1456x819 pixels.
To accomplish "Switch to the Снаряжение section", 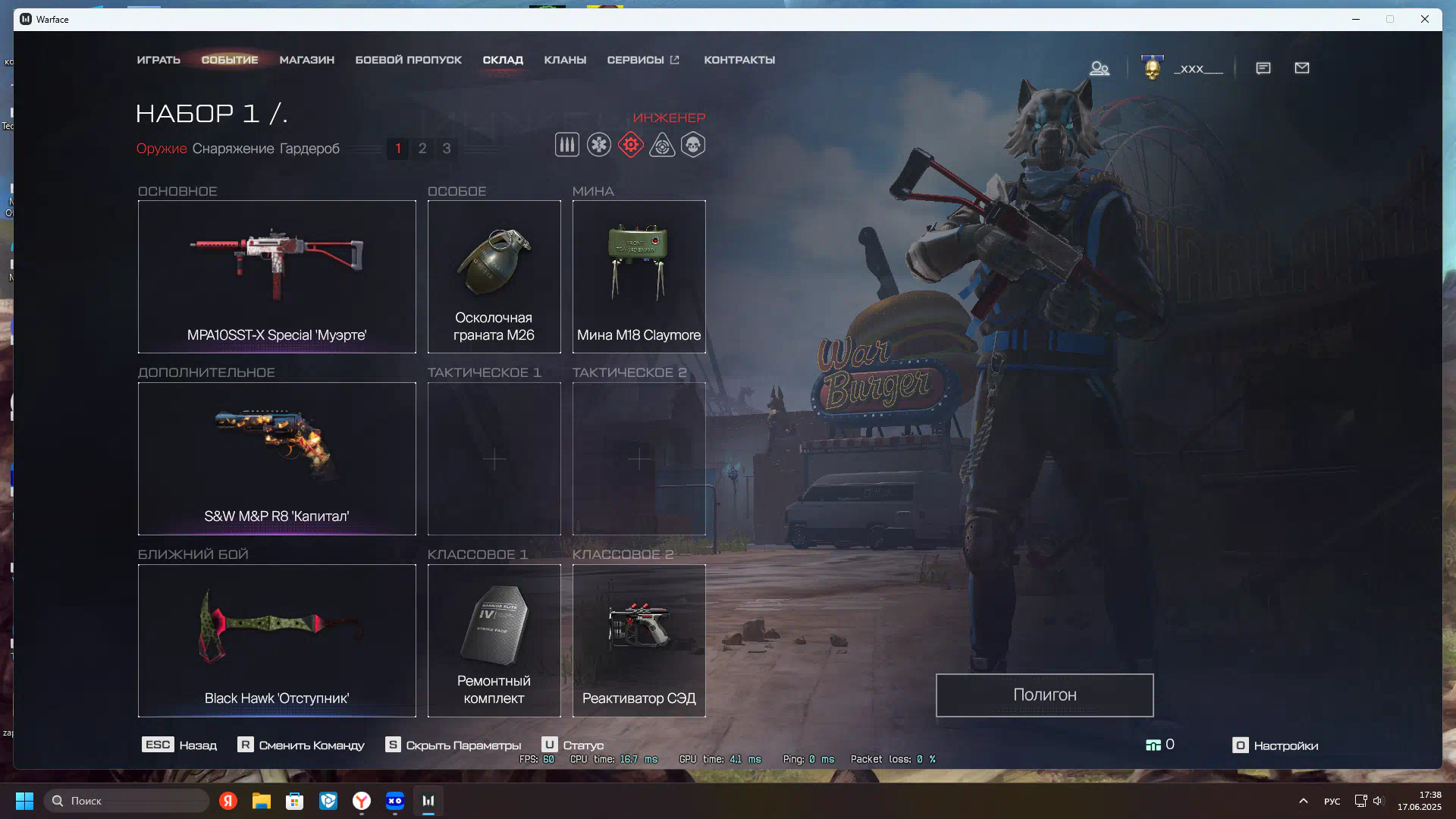I will tap(233, 149).
